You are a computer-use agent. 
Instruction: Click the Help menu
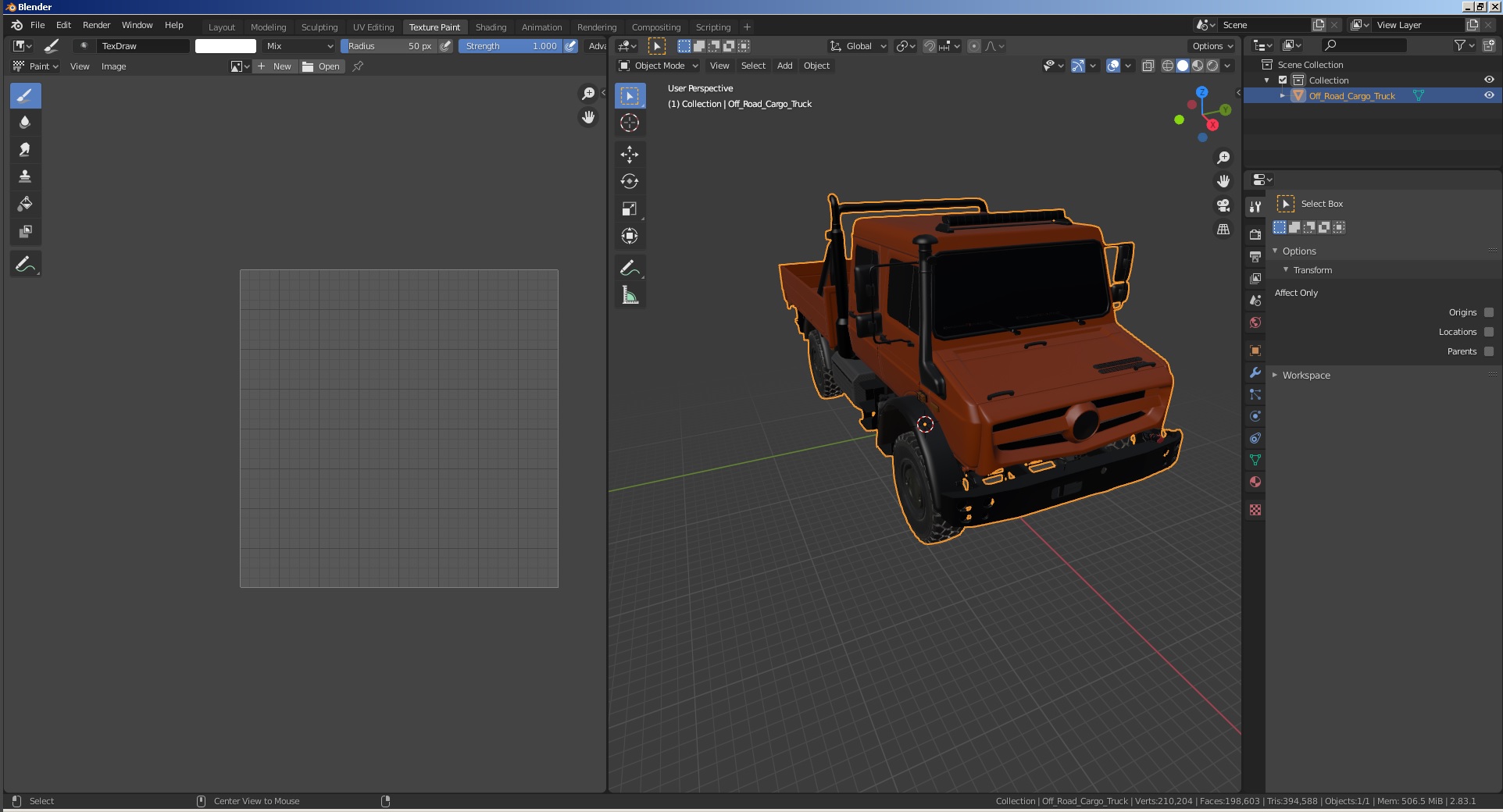pos(173,25)
